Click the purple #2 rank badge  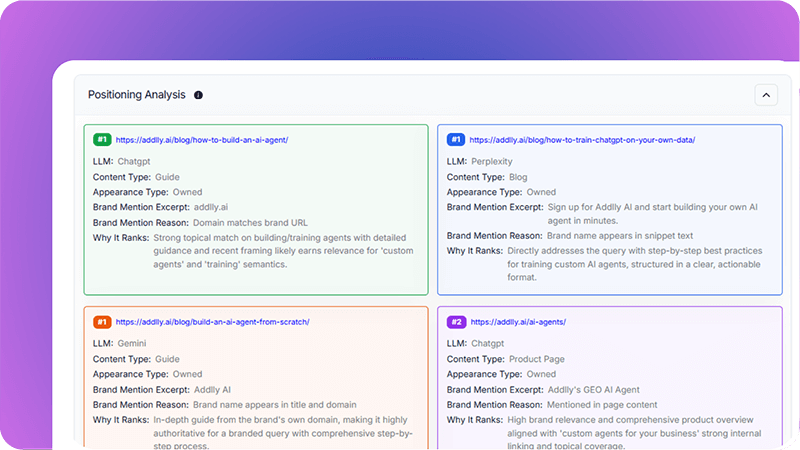pyautogui.click(x=456, y=322)
